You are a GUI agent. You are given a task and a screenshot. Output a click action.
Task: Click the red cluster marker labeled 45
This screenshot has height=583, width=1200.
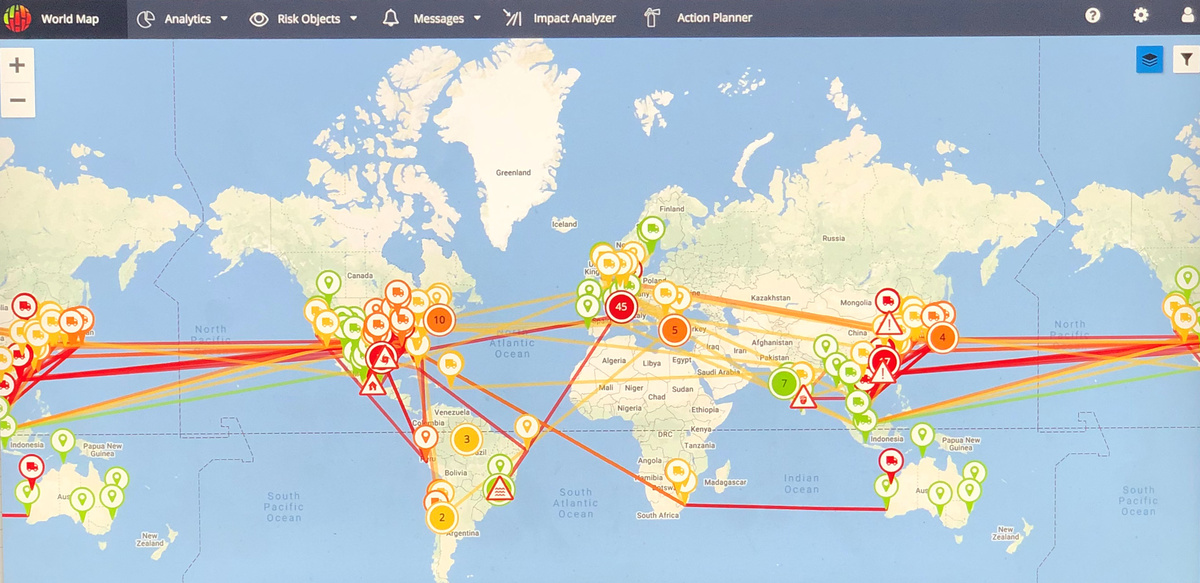(621, 308)
